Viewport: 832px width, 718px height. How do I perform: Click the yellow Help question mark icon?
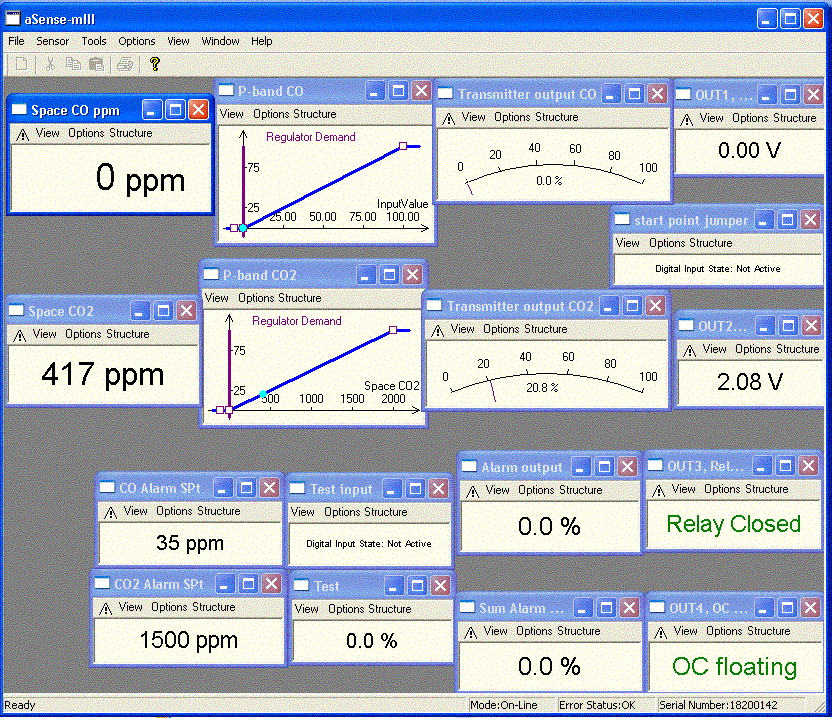point(154,64)
